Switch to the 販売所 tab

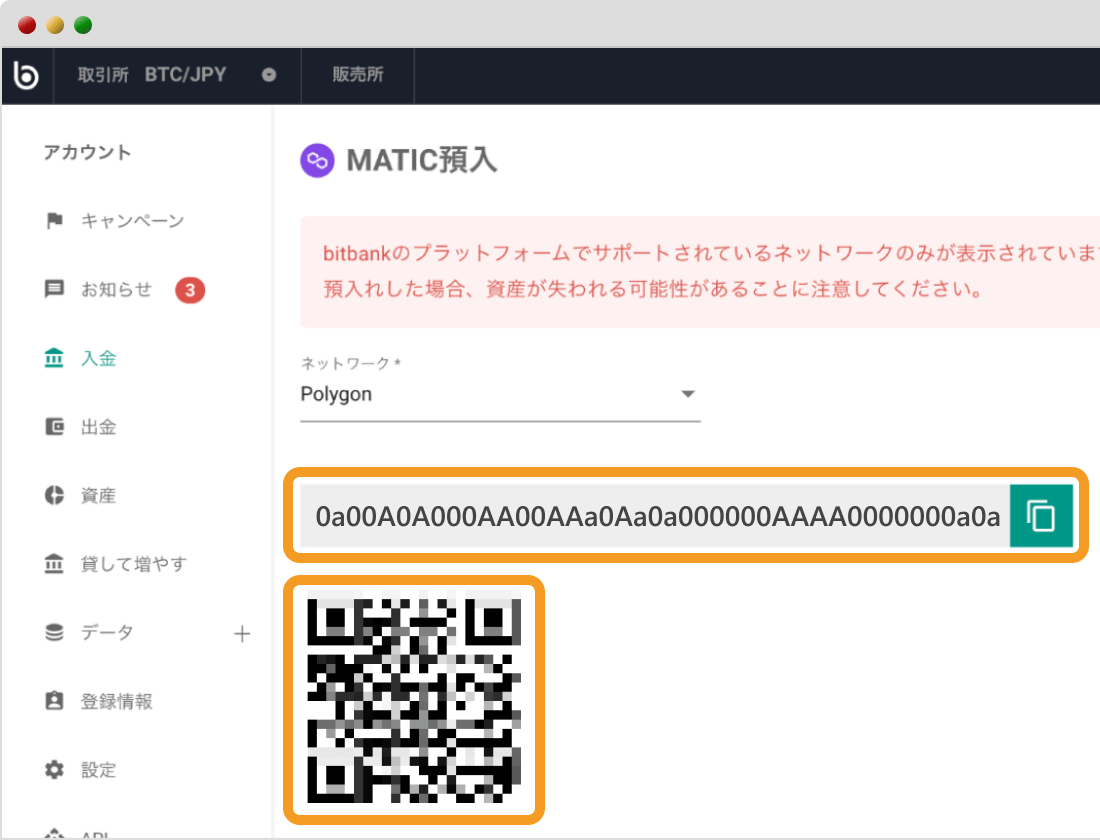click(358, 75)
